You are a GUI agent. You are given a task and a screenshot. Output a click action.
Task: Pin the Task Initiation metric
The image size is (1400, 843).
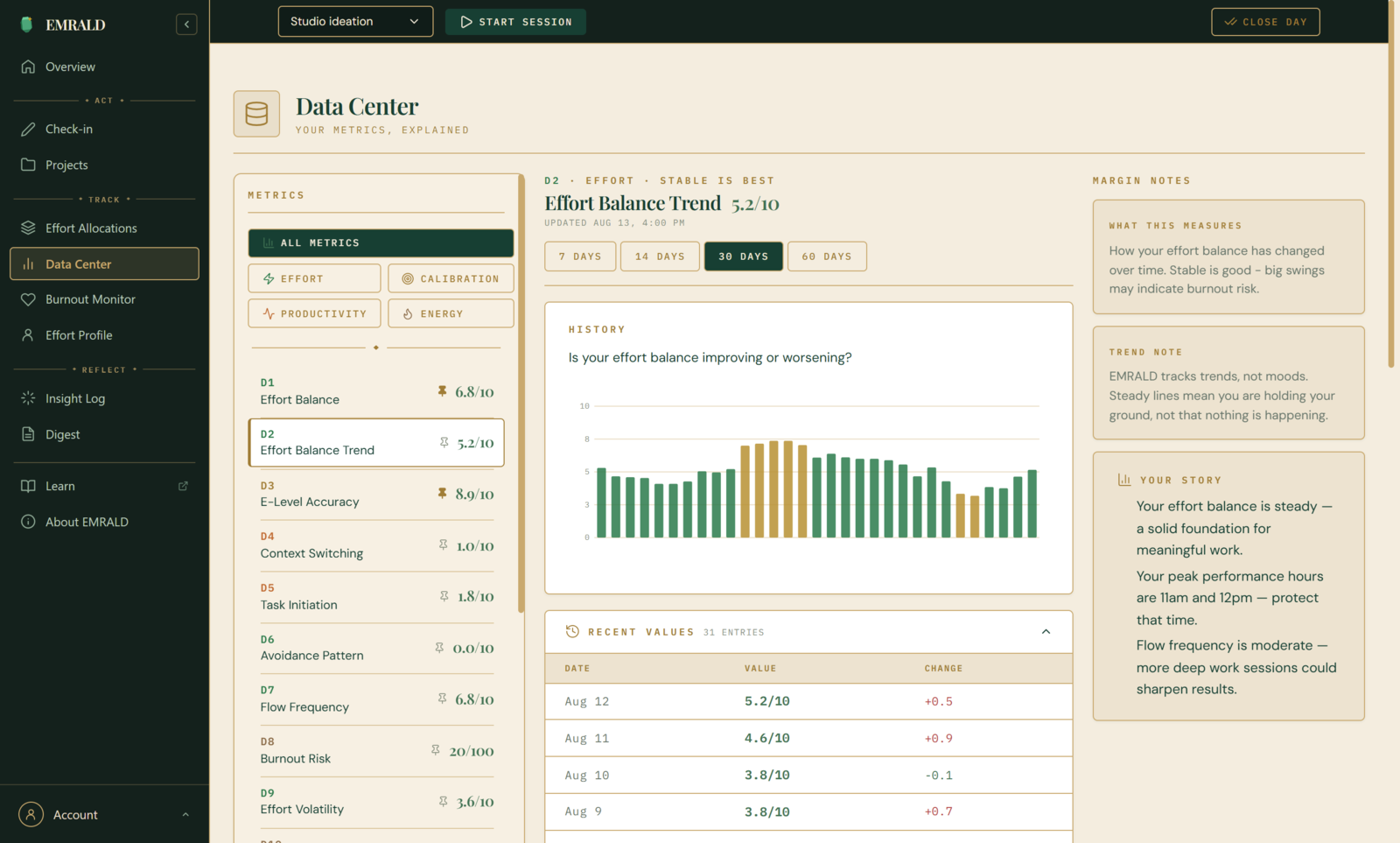(x=444, y=596)
